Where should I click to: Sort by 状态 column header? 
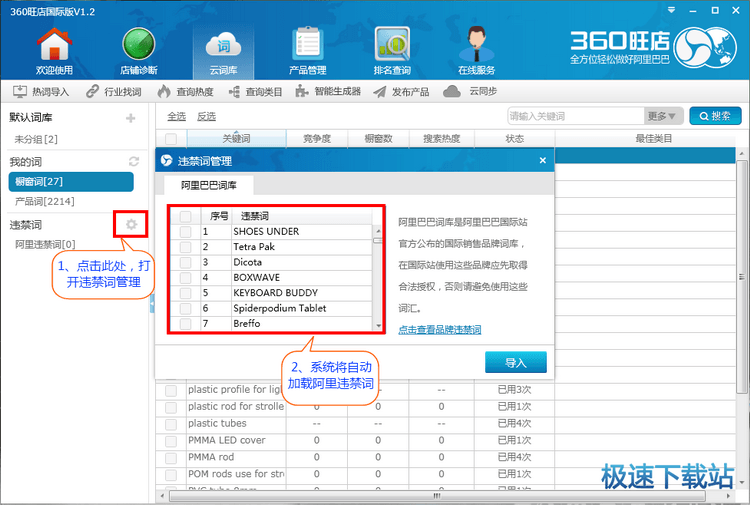515,139
